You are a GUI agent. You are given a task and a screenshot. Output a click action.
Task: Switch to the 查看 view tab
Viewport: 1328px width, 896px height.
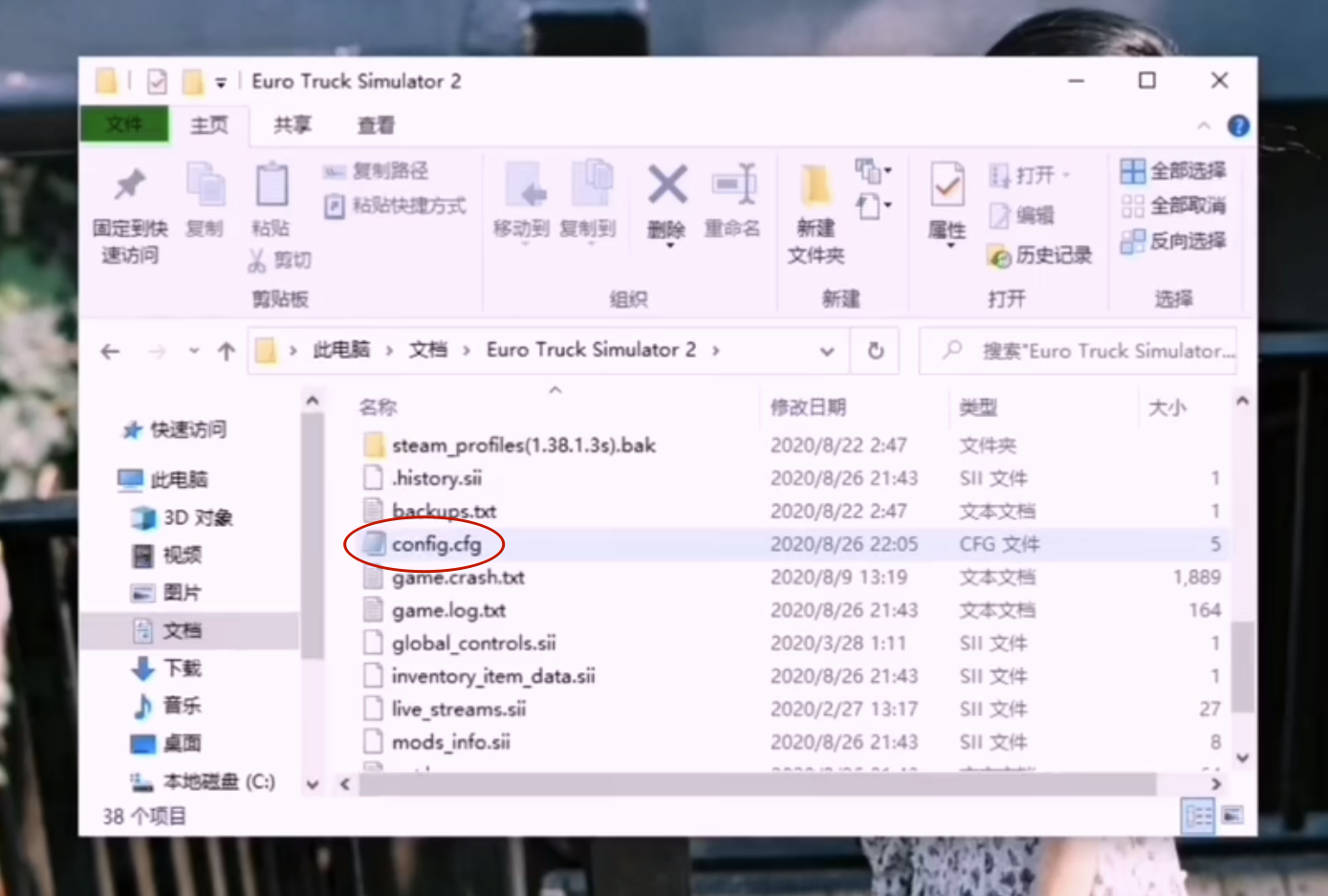pyautogui.click(x=376, y=125)
